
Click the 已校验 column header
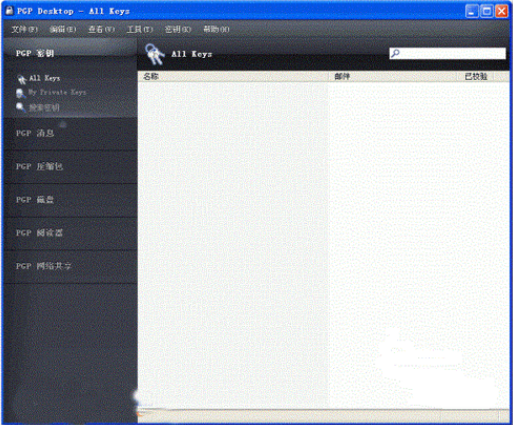point(476,76)
